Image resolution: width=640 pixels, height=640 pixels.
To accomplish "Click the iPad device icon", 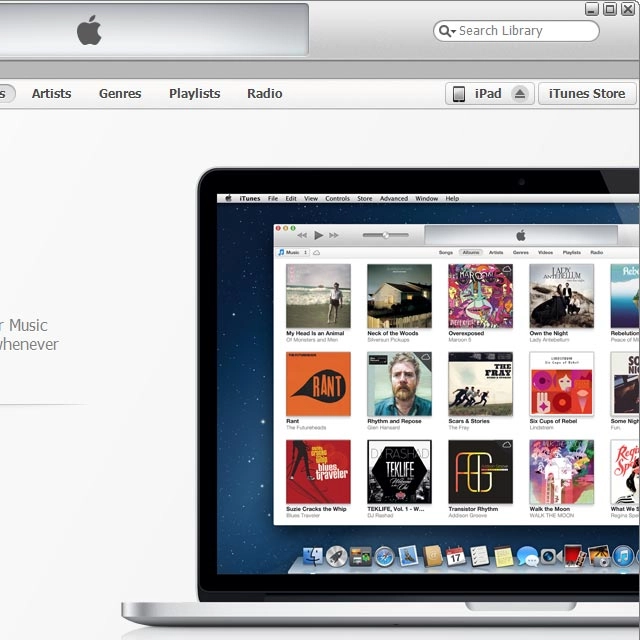I will 459,94.
